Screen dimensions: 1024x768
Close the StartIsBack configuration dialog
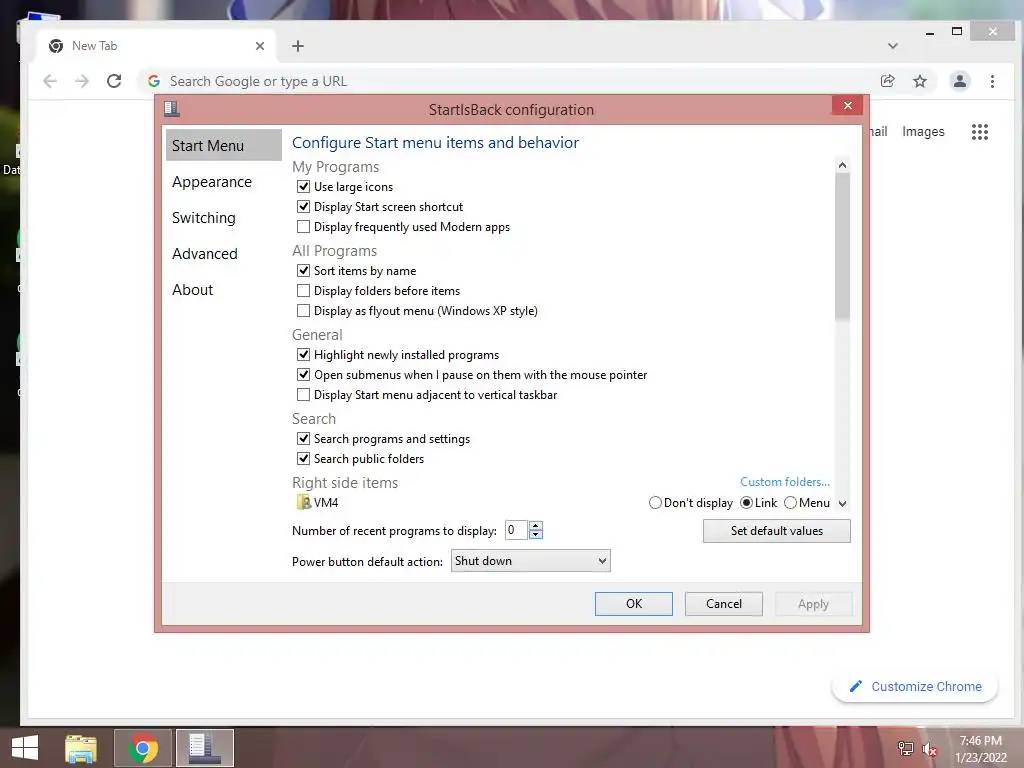pos(848,105)
